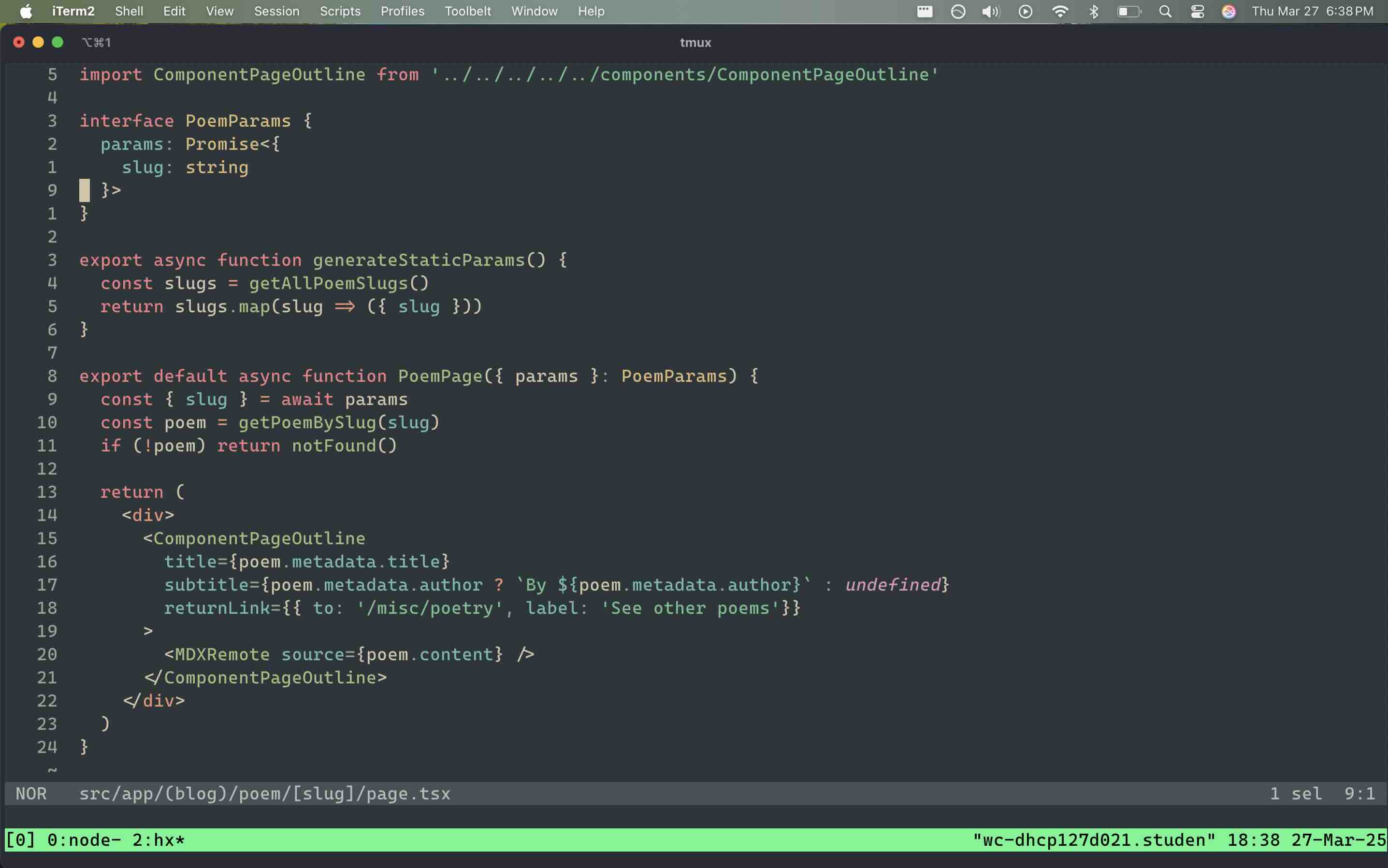Open the Shell menu
1388x868 pixels.
129,12
